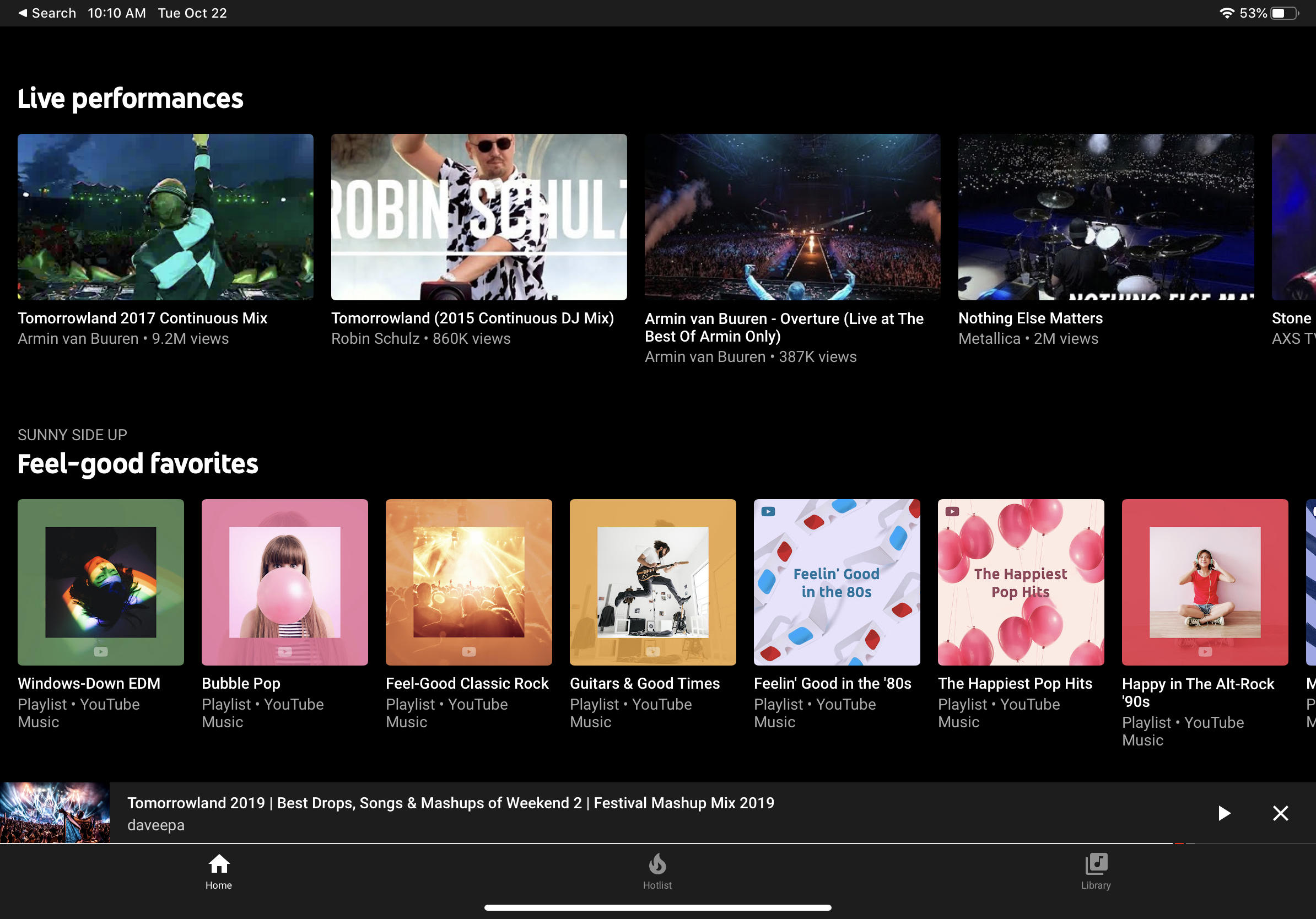Tap the Wi-Fi status icon
The height and width of the screenshot is (919, 1316).
(x=1226, y=13)
